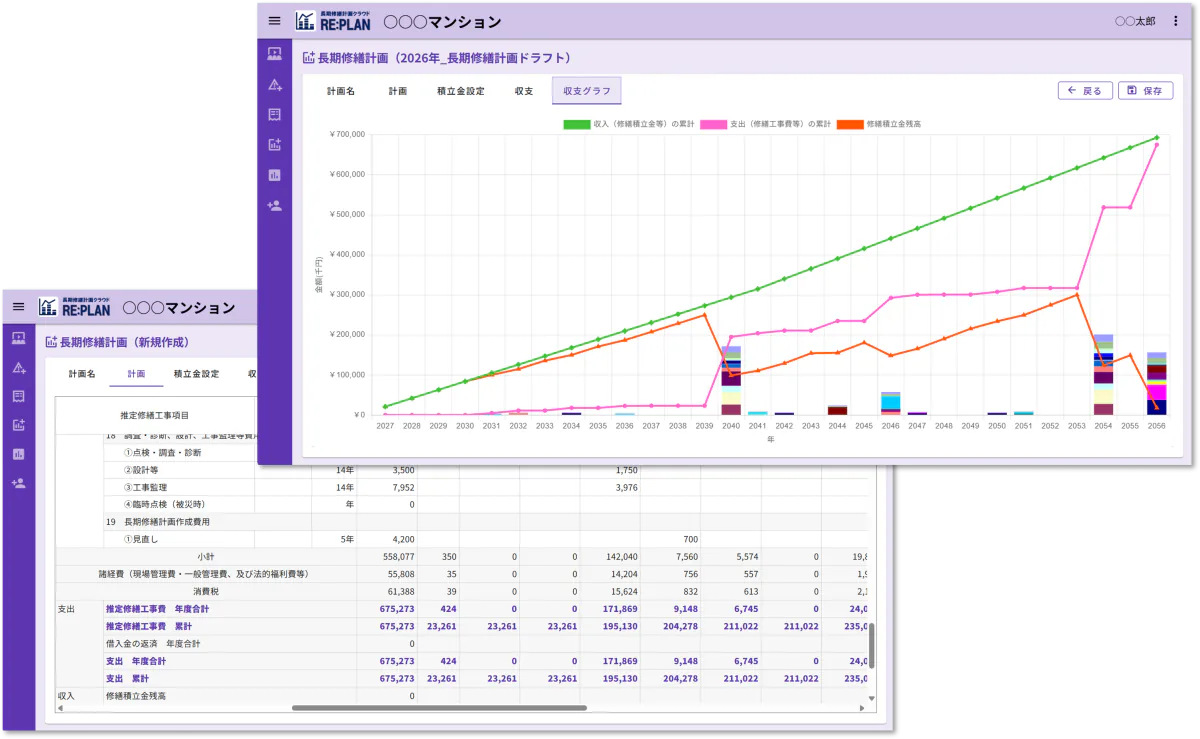Click the 保存 save button
1200x739 pixels.
click(1145, 90)
